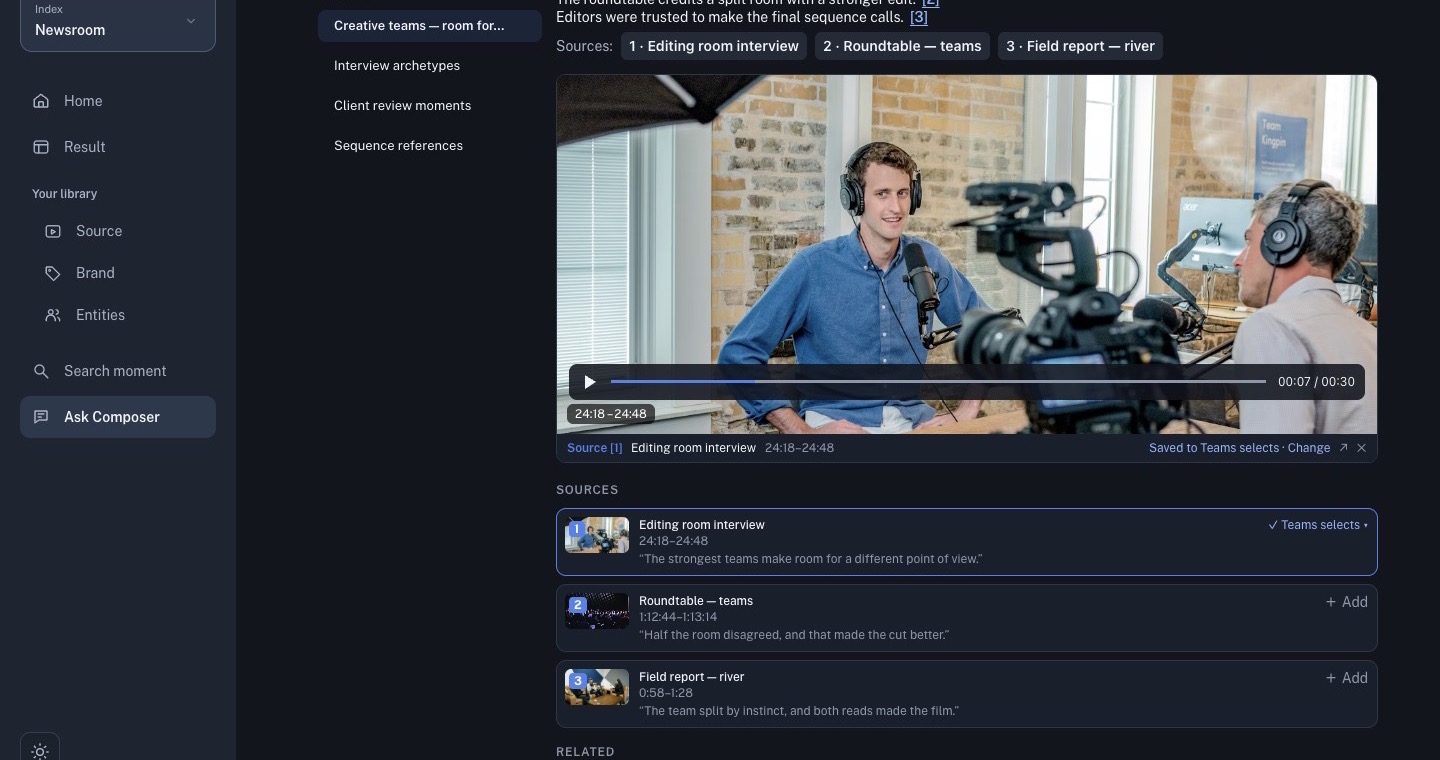Image resolution: width=1440 pixels, height=760 pixels.
Task: Open the Home page from the sidebar
Action: 118,101
